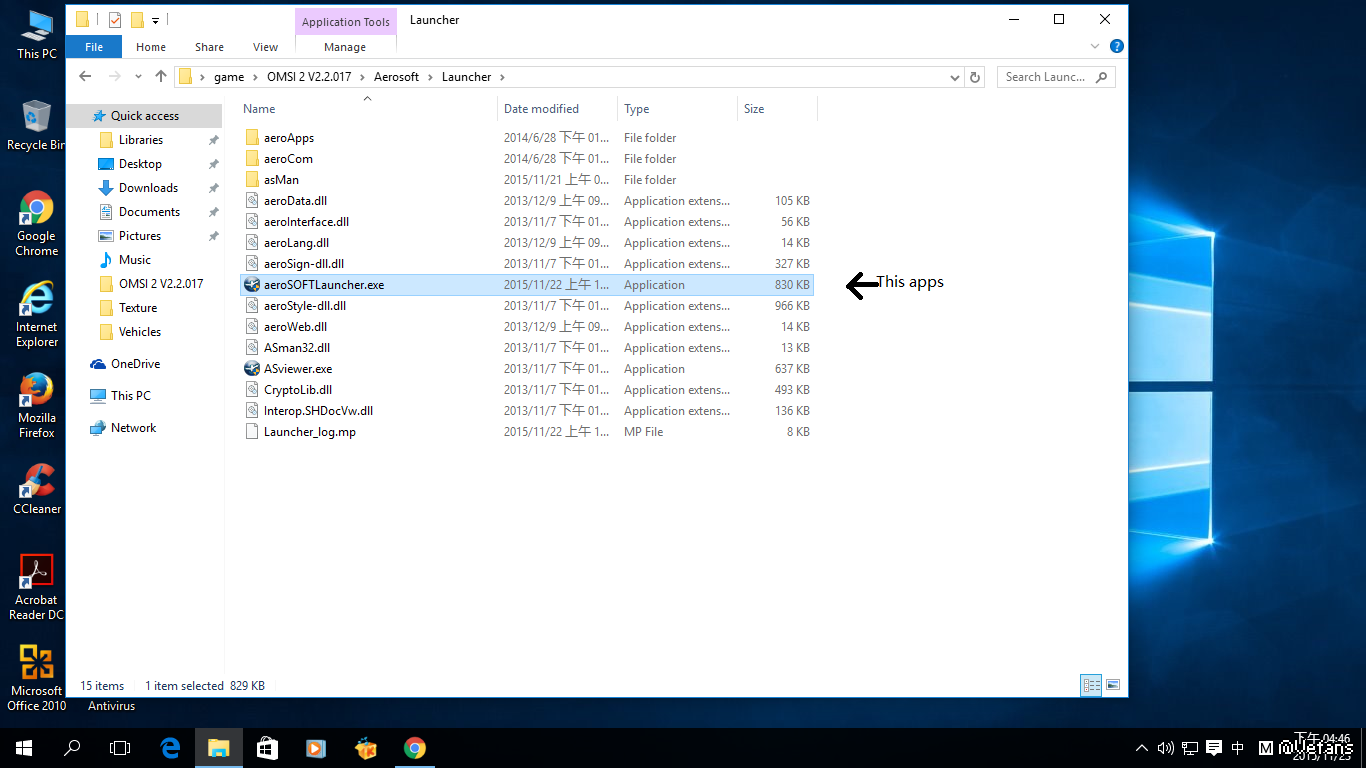The height and width of the screenshot is (768, 1366).
Task: Select the Interop.SHDocVw.dll file name
Action: [x=318, y=411]
